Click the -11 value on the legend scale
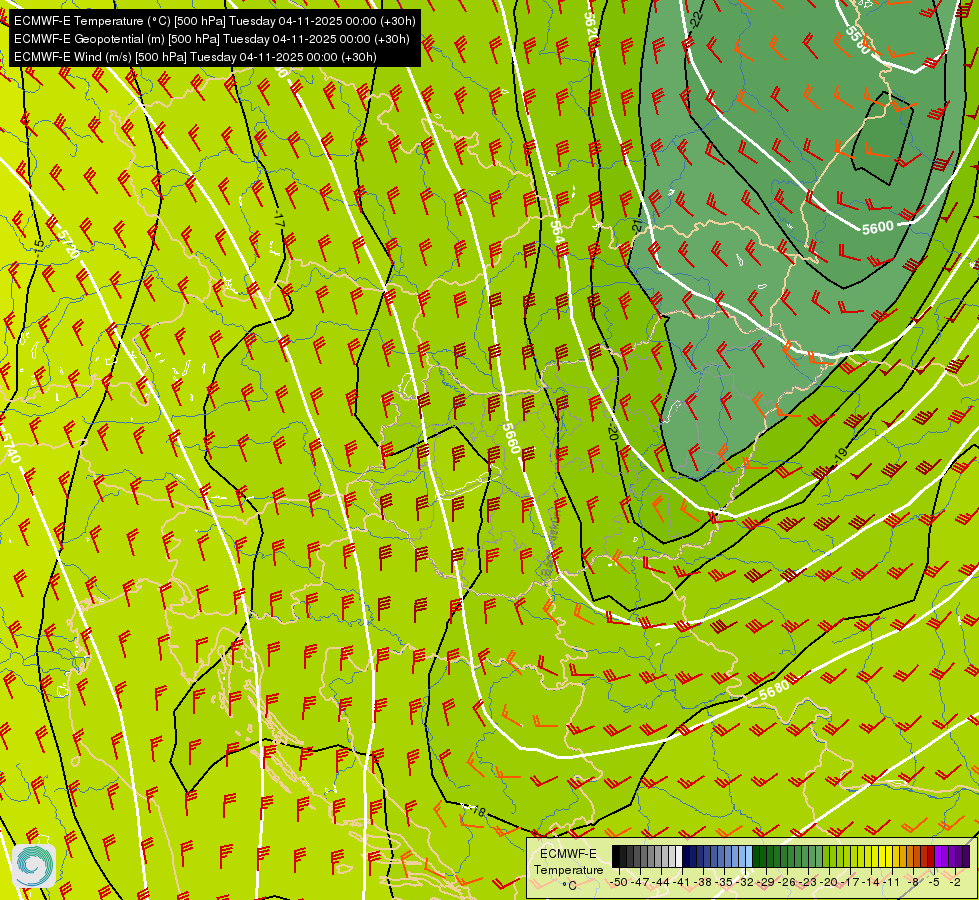This screenshot has height=900, width=979. 891,882
